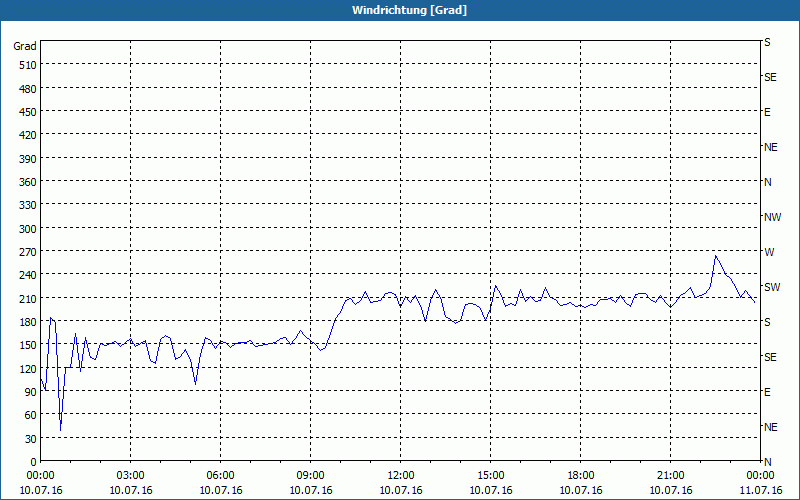Viewport: 800px width, 500px height.
Task: Click the SW compass label on right axis
Action: (772, 287)
